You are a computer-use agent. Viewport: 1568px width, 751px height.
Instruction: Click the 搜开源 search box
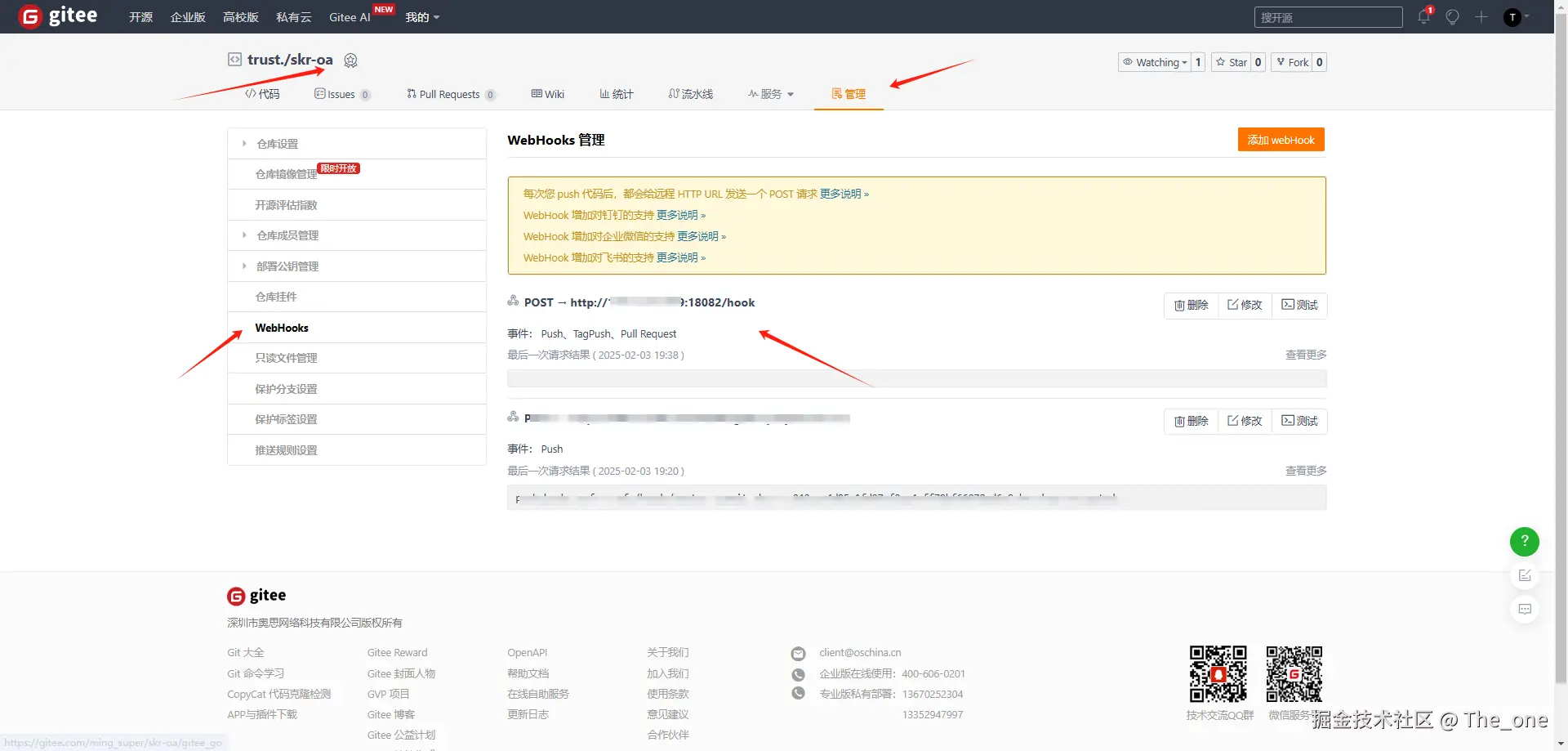(x=1329, y=17)
